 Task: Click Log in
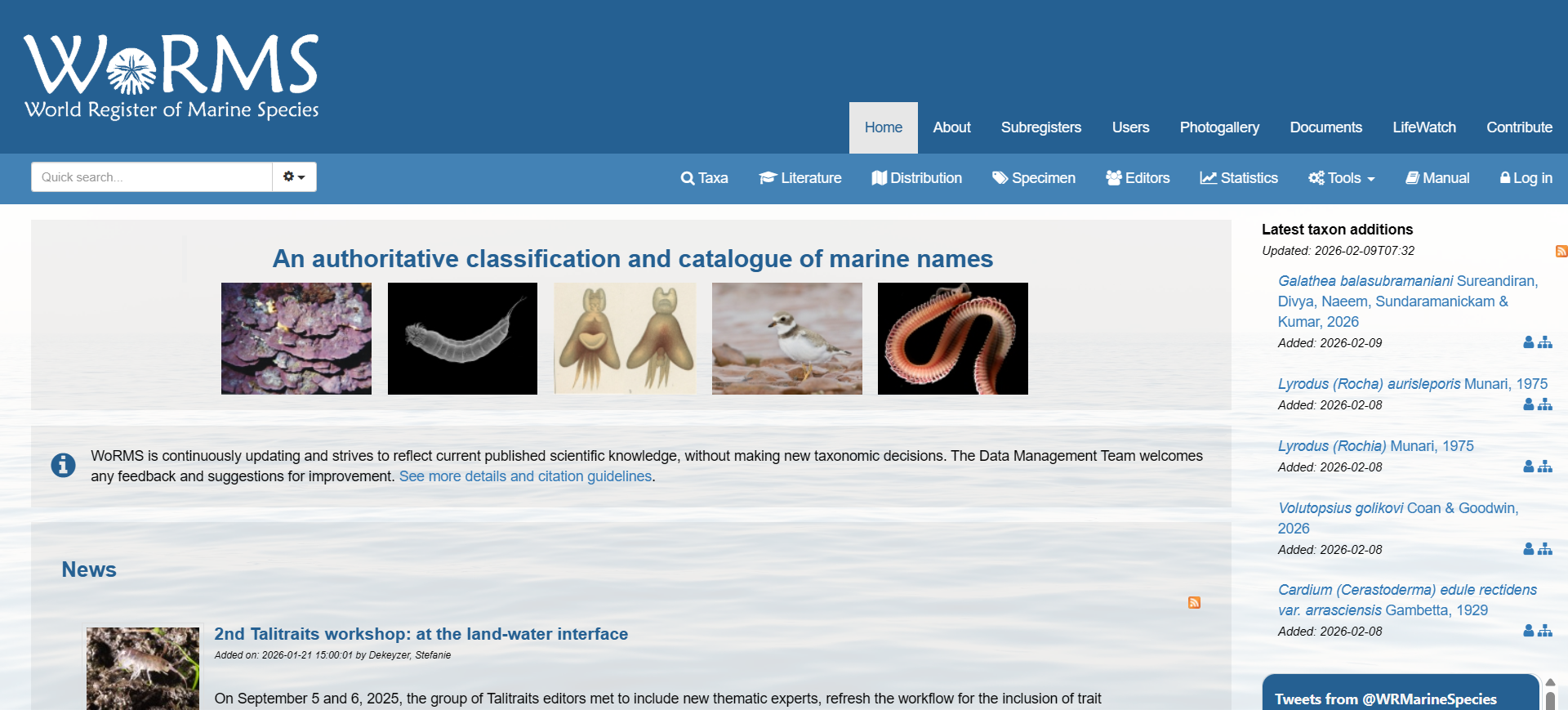click(x=1526, y=178)
